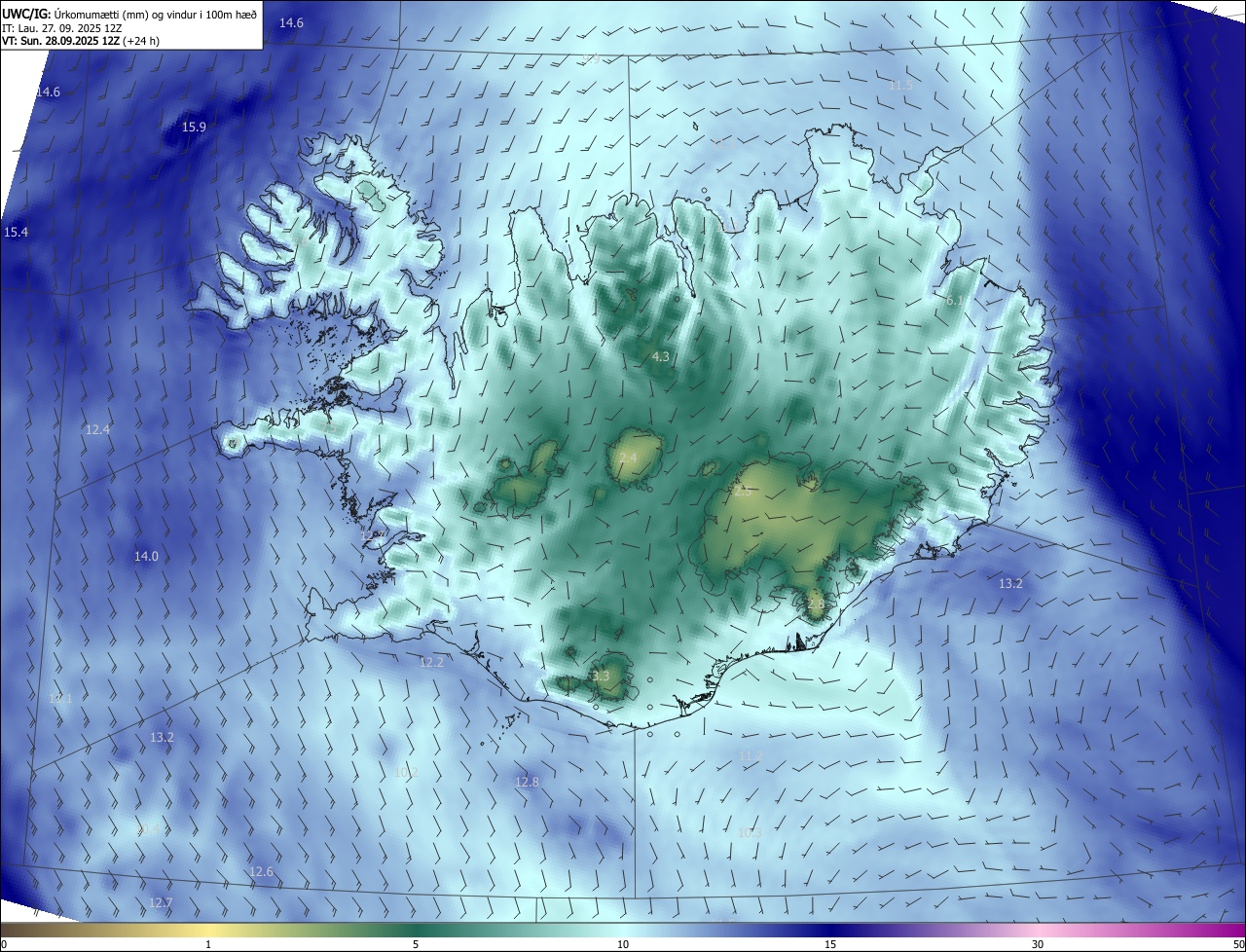Click the color scale label 1

click(208, 944)
